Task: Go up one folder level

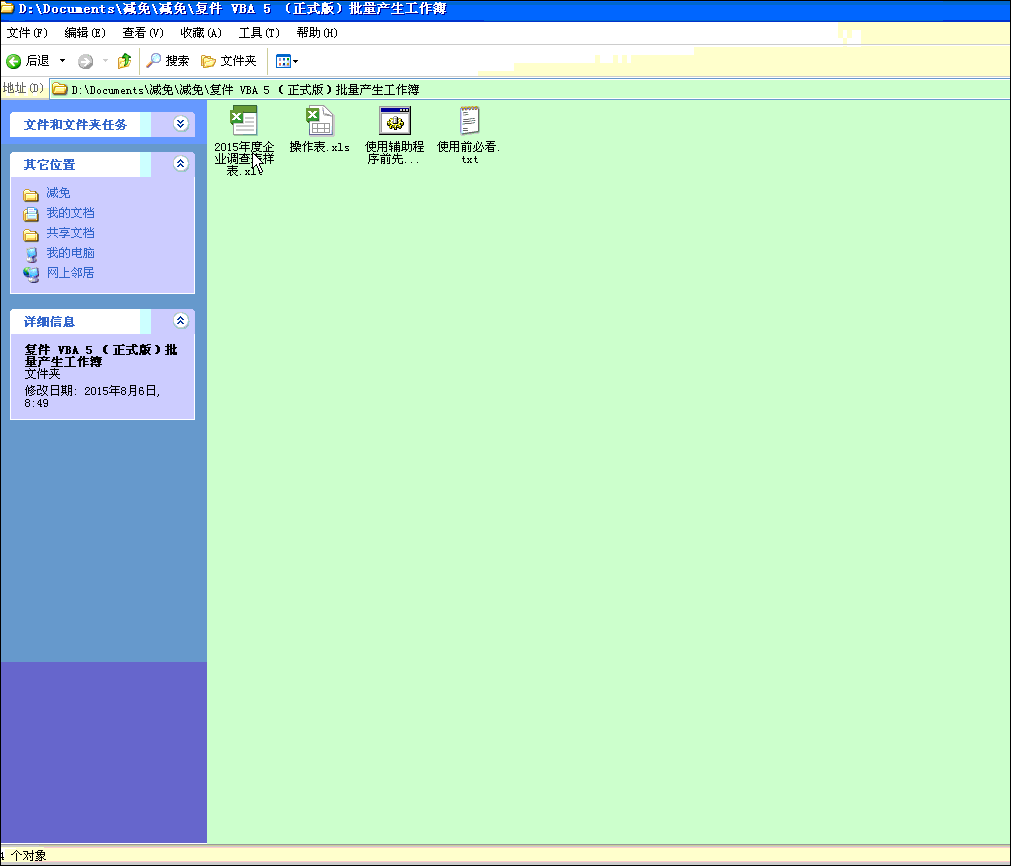Action: (125, 61)
